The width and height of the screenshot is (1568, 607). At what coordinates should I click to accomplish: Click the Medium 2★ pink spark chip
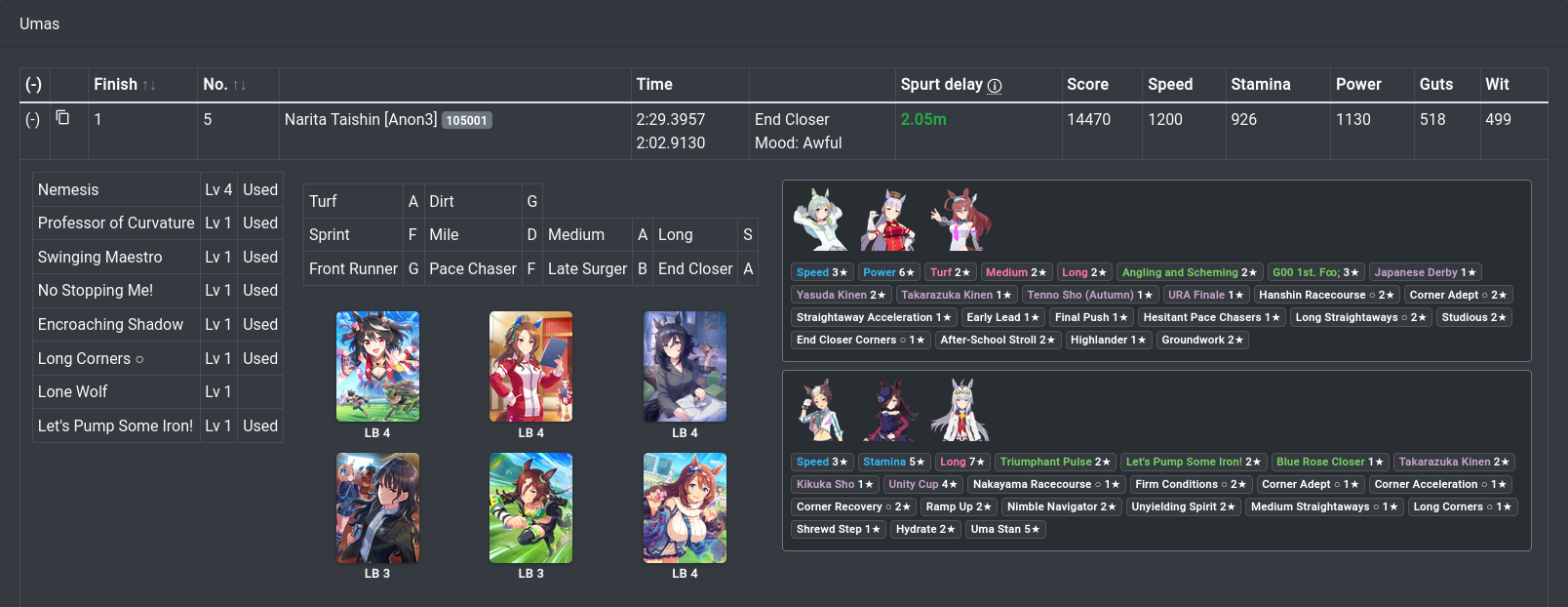click(1016, 272)
